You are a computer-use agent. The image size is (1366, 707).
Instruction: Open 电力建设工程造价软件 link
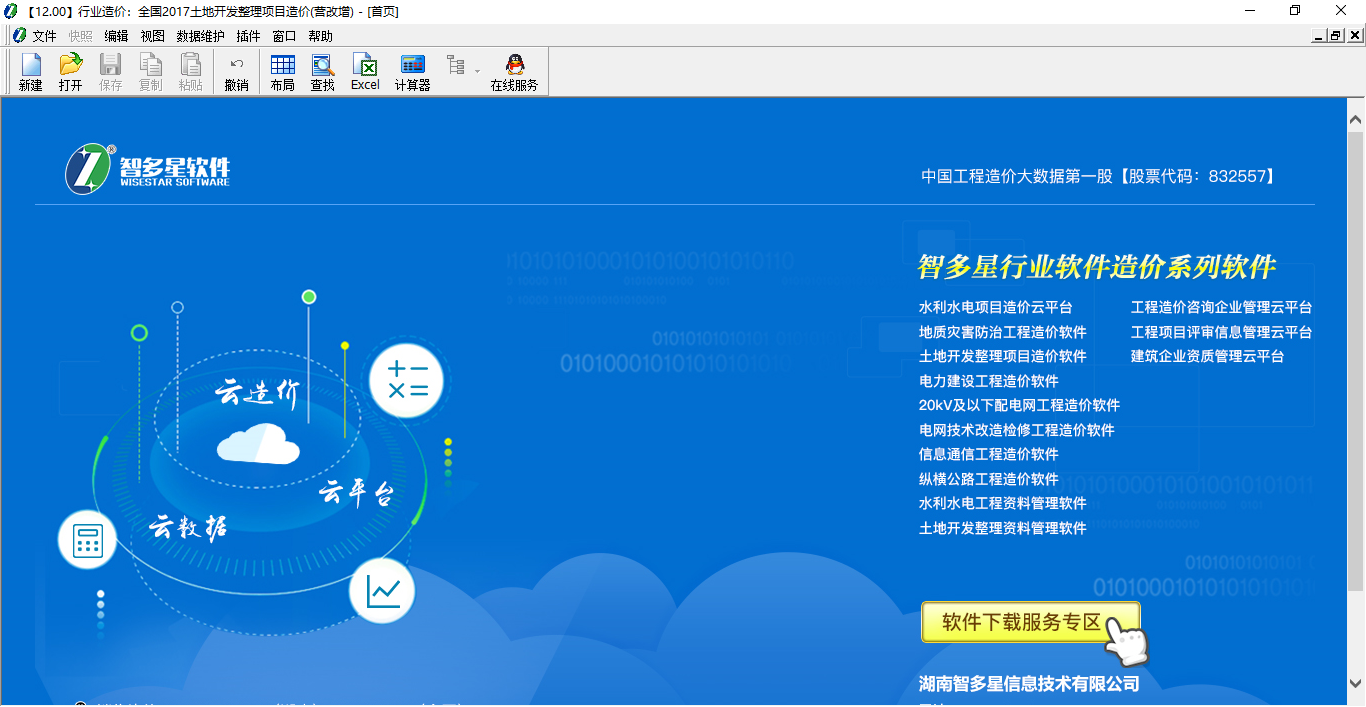[x=988, y=381]
